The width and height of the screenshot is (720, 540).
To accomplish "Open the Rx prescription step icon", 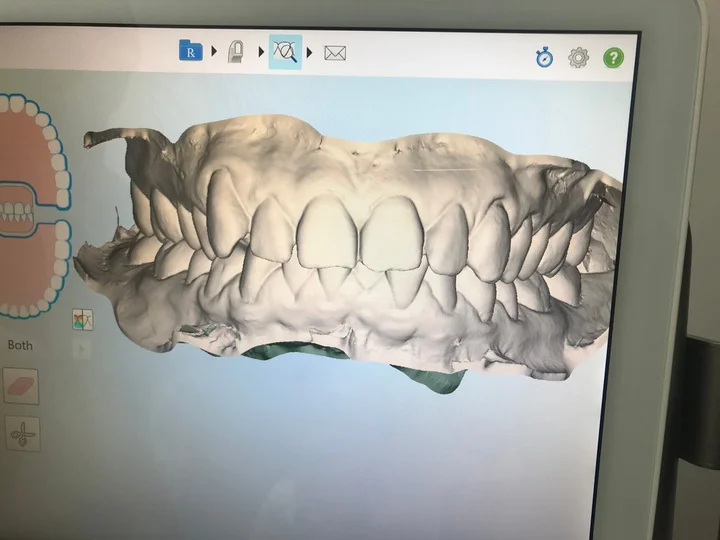I will coord(190,51).
